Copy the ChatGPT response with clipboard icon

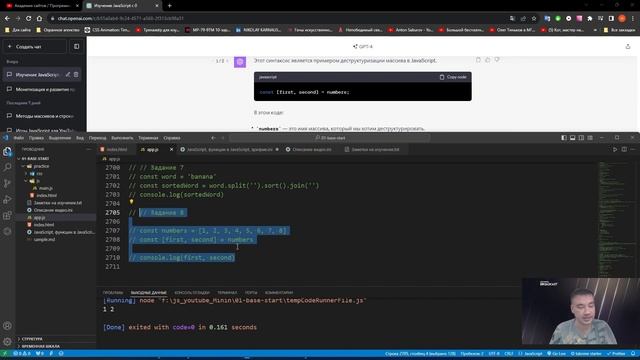click(x=478, y=60)
